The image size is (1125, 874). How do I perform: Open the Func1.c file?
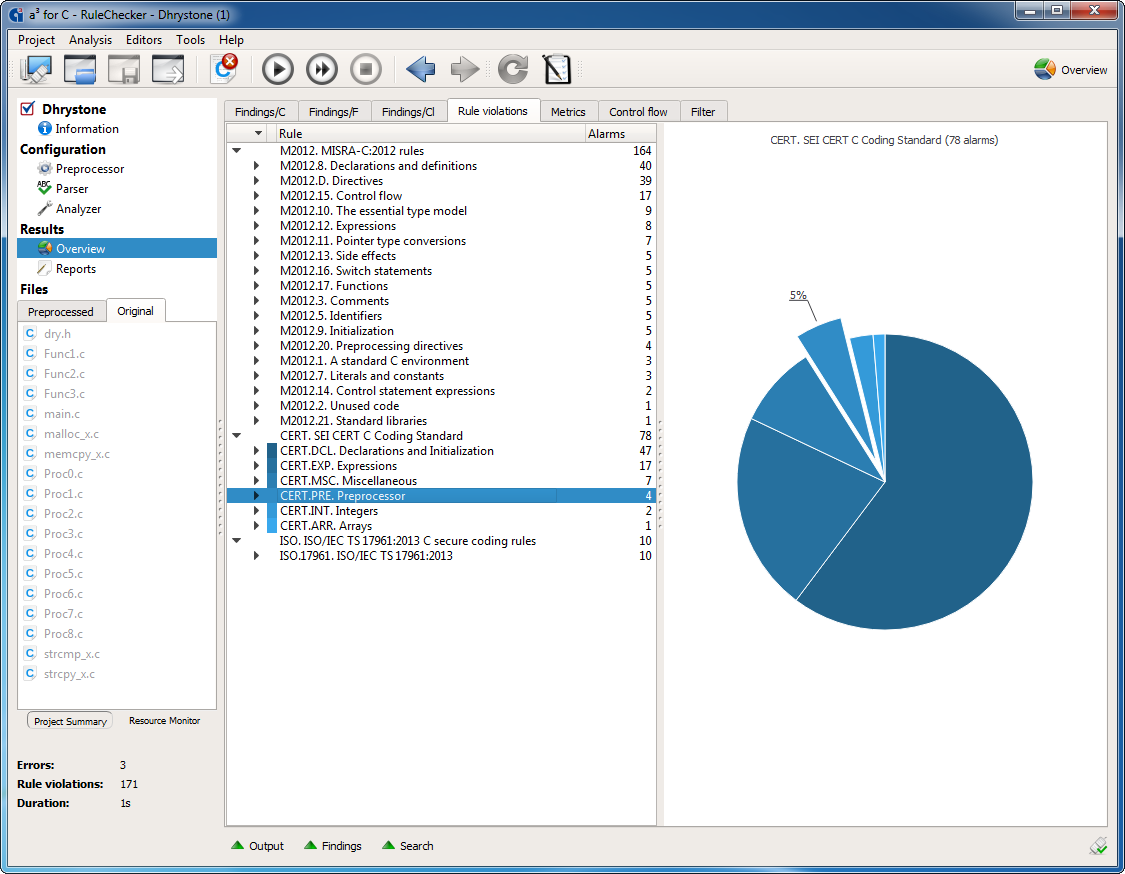tap(64, 354)
